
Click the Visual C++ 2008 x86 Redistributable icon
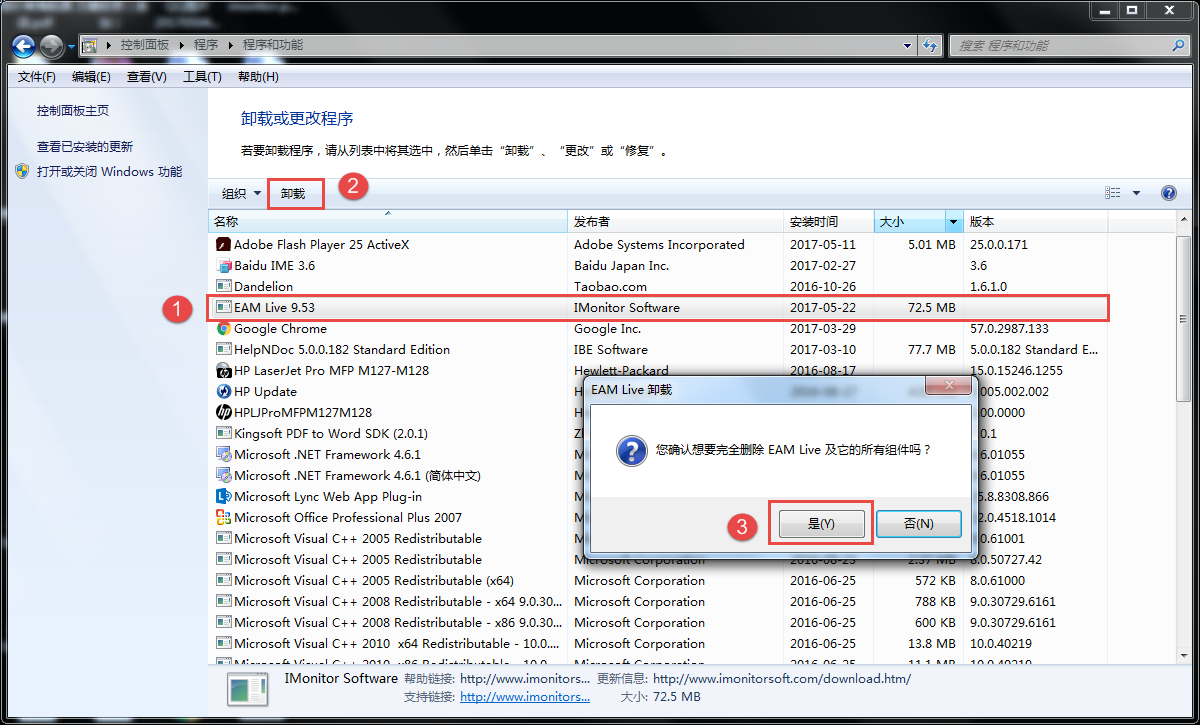224,622
